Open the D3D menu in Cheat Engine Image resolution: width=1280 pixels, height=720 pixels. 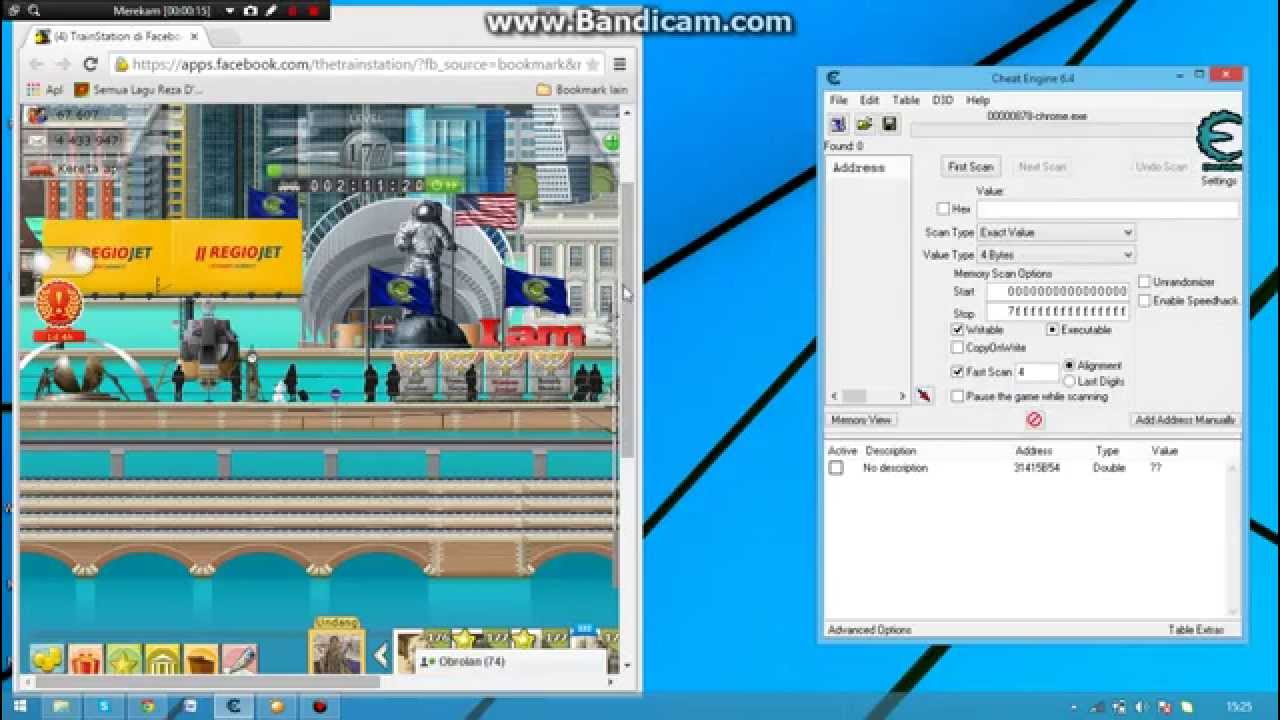tap(942, 100)
